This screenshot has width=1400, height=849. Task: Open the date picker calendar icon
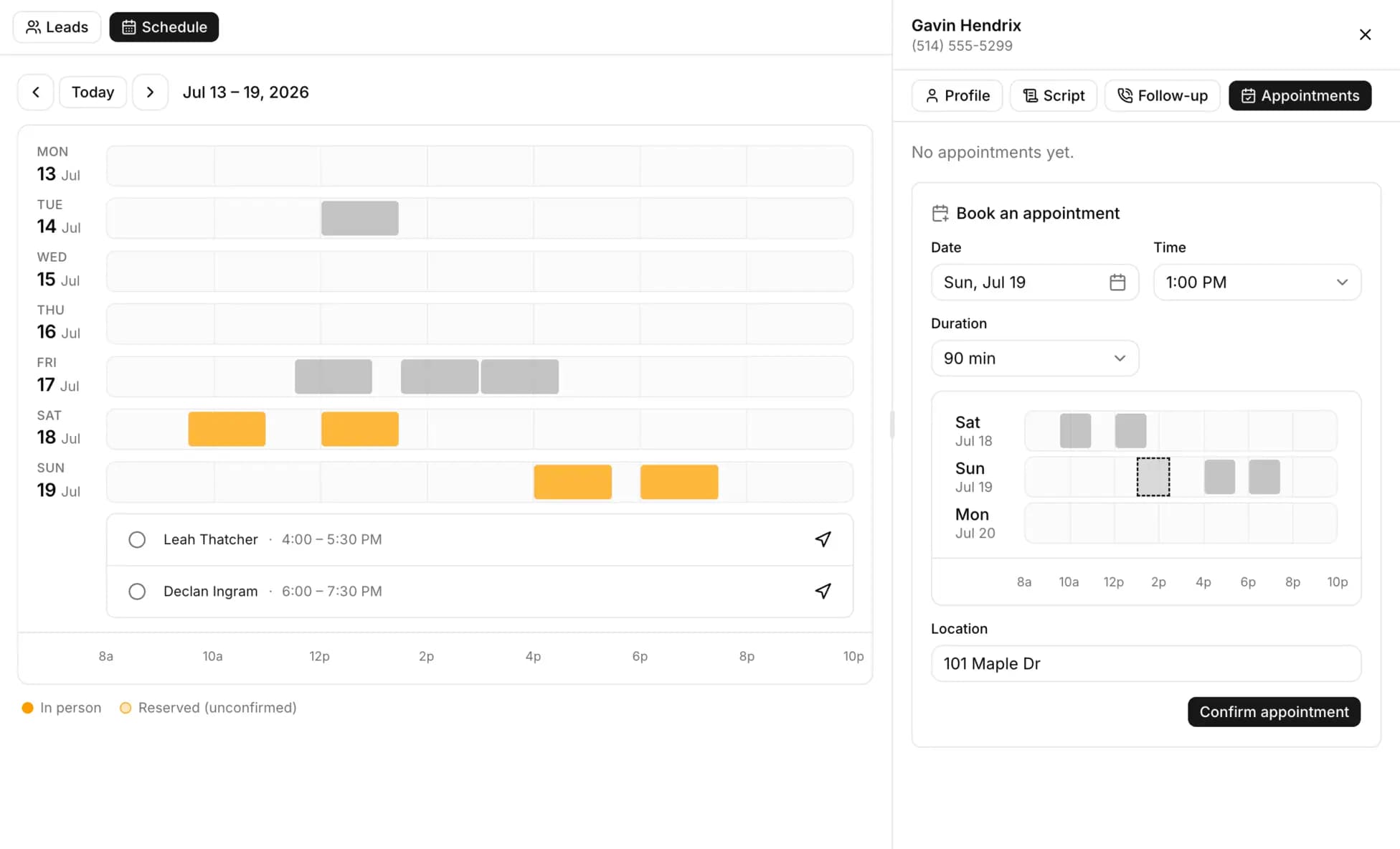click(x=1117, y=283)
